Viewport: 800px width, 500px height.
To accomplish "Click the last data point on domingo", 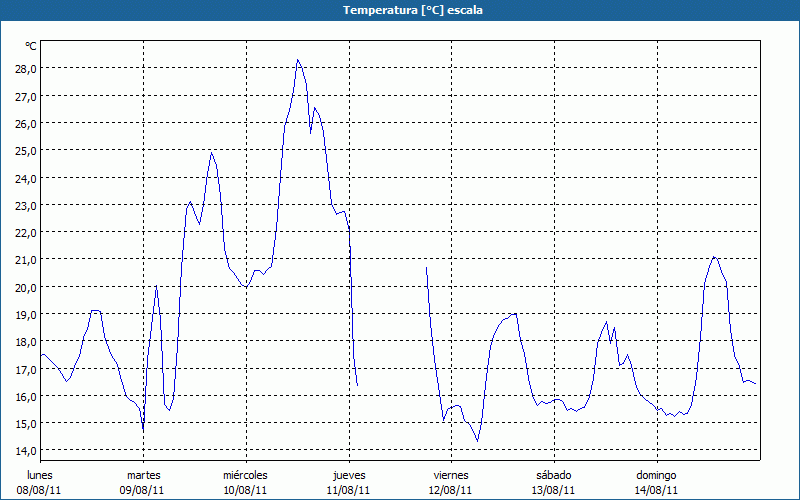I will (x=755, y=383).
